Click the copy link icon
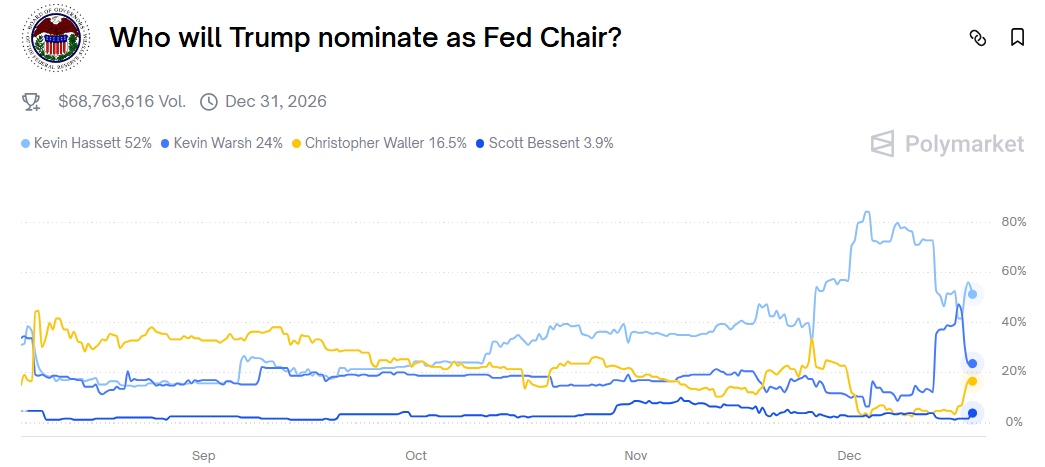 coord(978,38)
